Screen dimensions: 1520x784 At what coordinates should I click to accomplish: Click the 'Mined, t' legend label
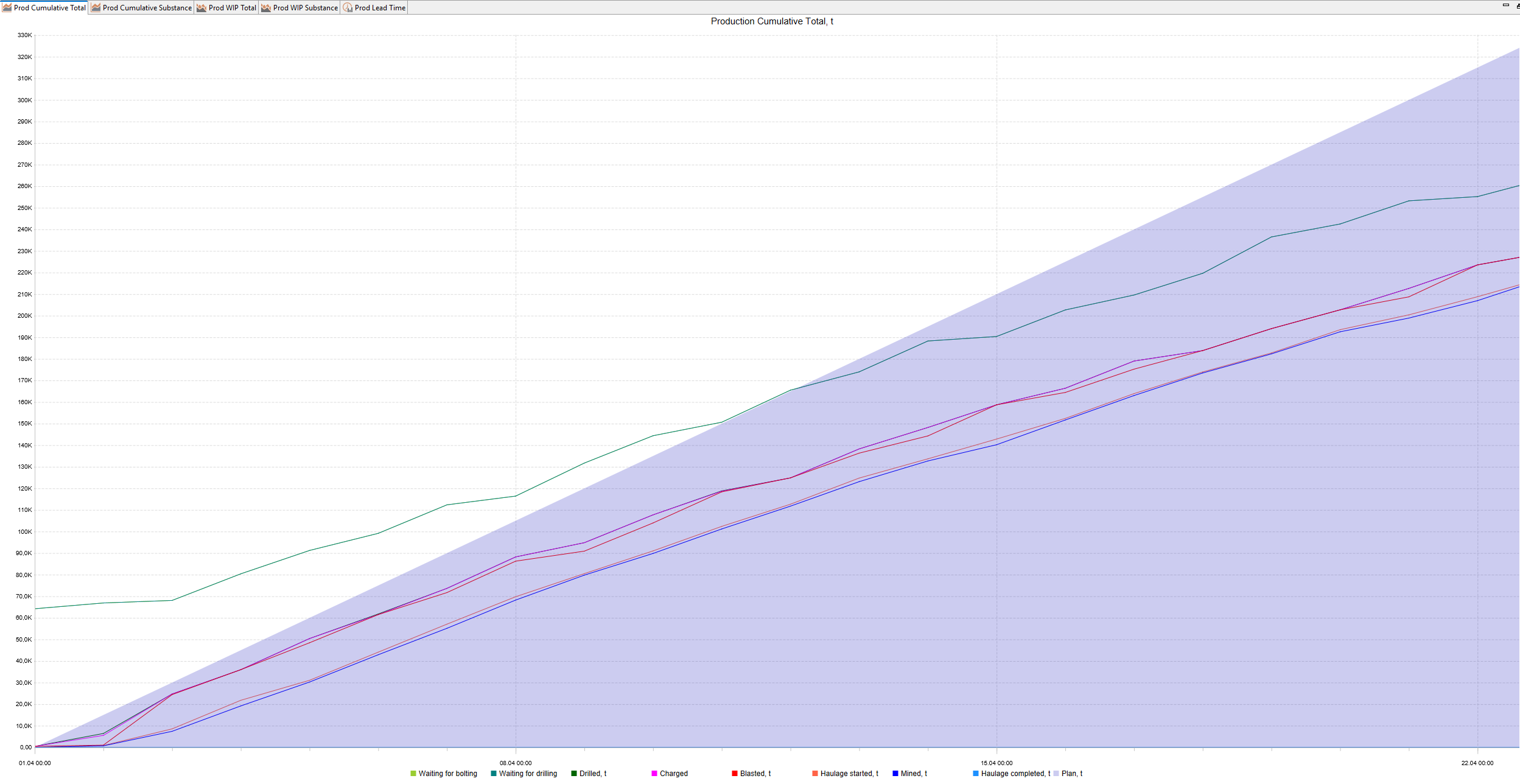coord(914,774)
